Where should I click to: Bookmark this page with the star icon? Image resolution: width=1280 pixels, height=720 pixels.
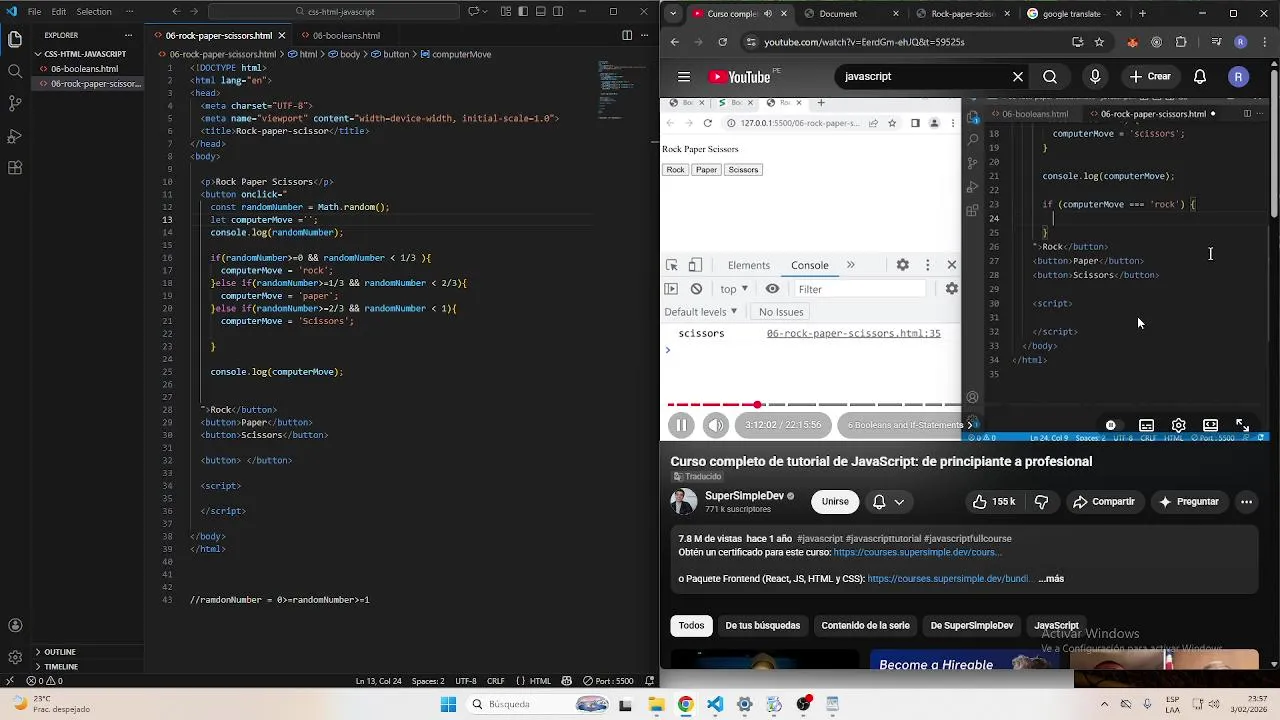click(1099, 42)
